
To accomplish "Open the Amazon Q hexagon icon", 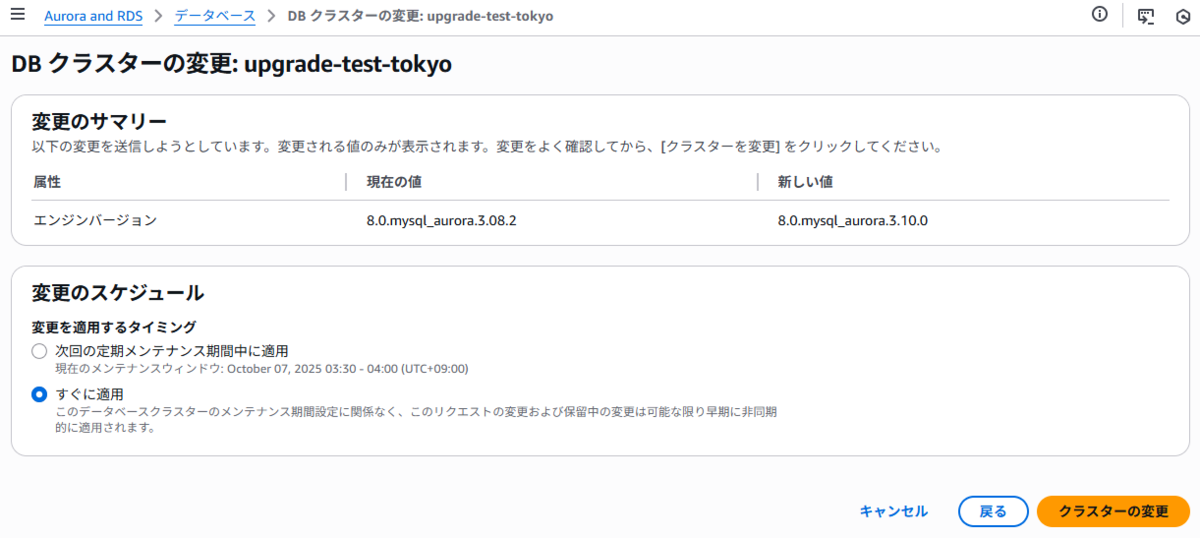I will pyautogui.click(x=1183, y=17).
